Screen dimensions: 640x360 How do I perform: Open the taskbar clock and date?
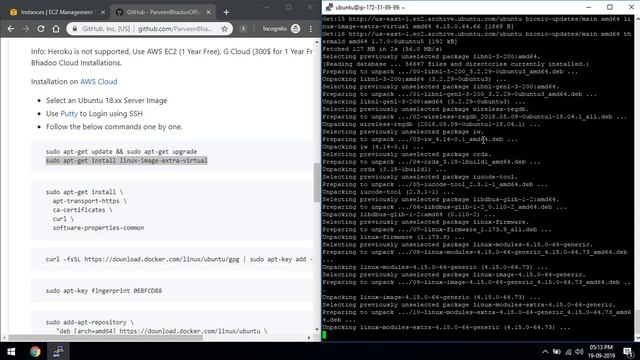pyautogui.click(x=601, y=351)
